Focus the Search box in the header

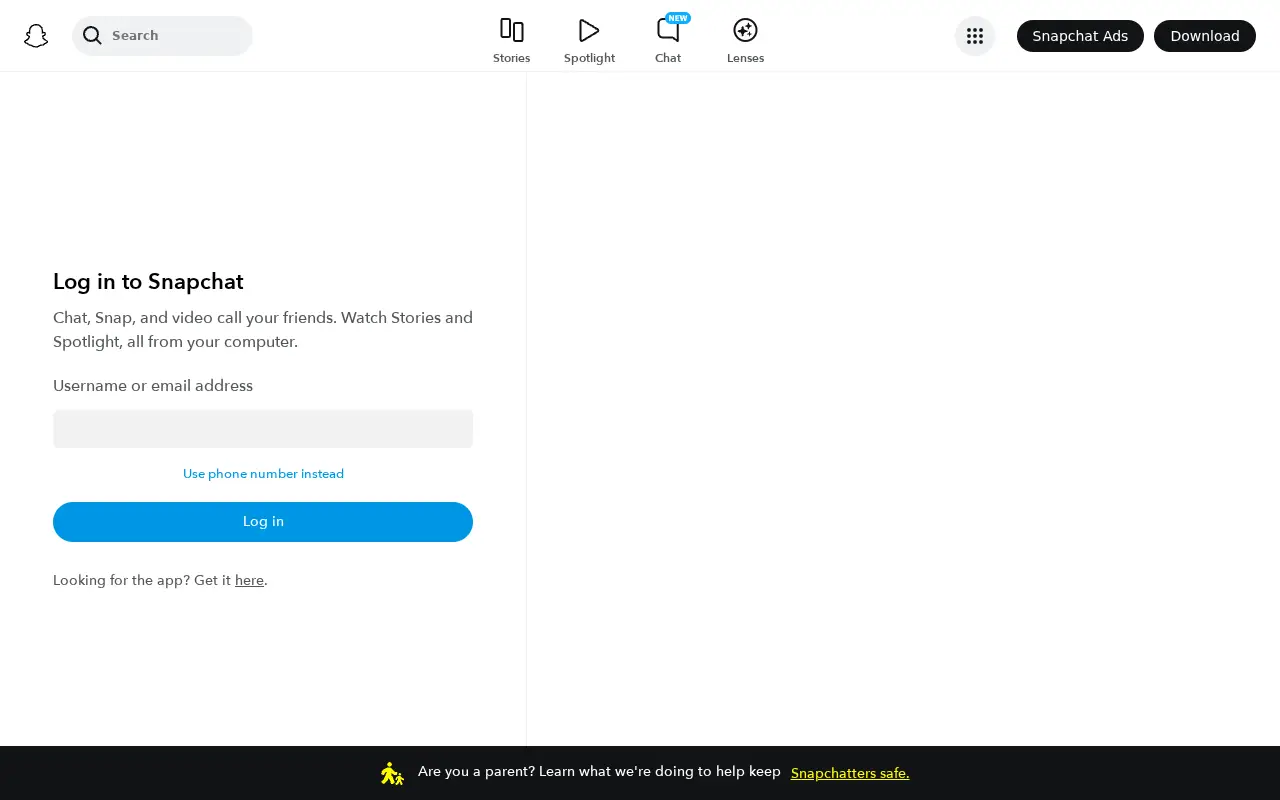162,36
